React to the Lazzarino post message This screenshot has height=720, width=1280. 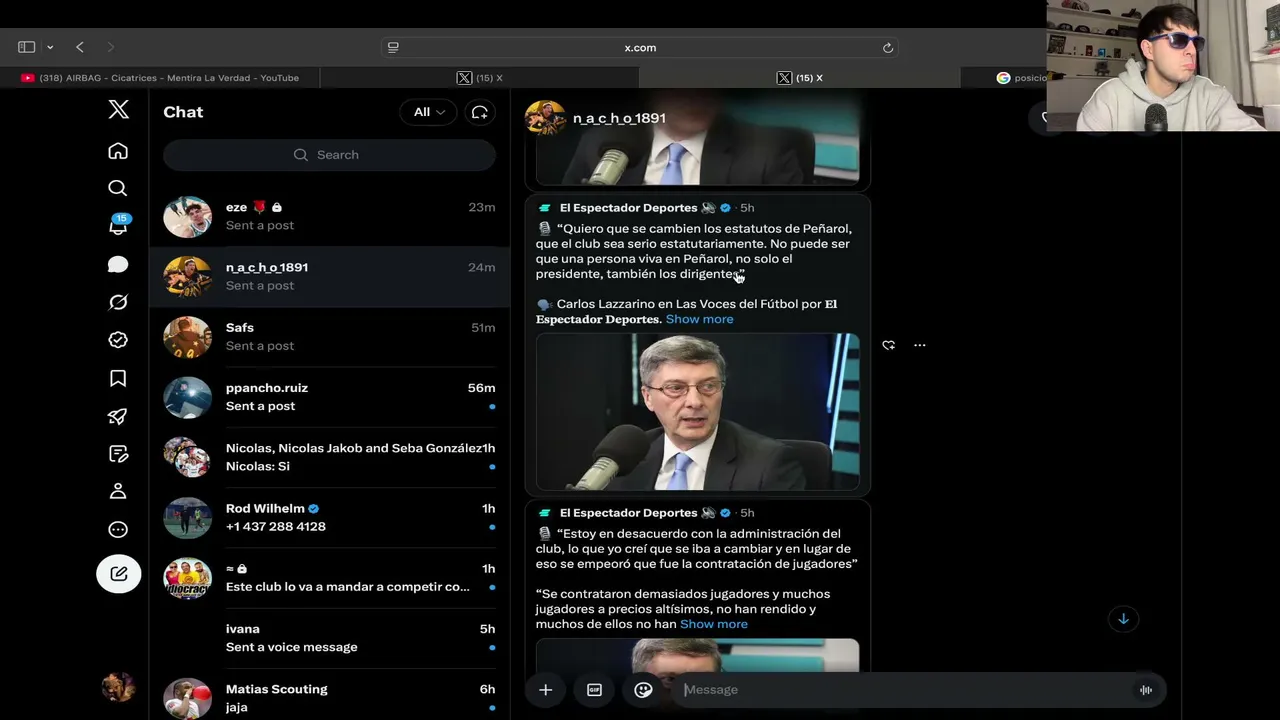(888, 345)
